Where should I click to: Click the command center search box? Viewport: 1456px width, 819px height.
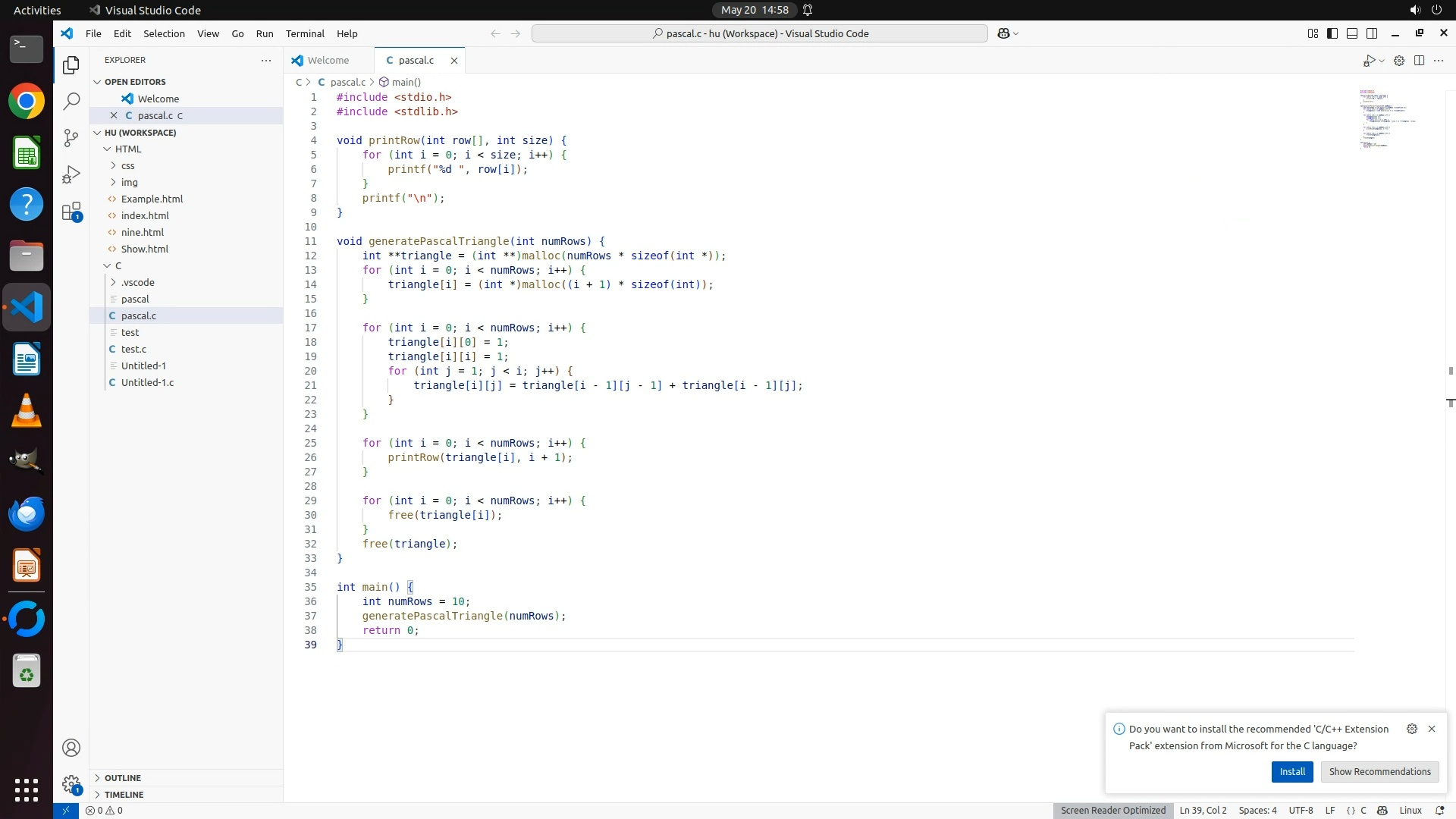tap(759, 33)
